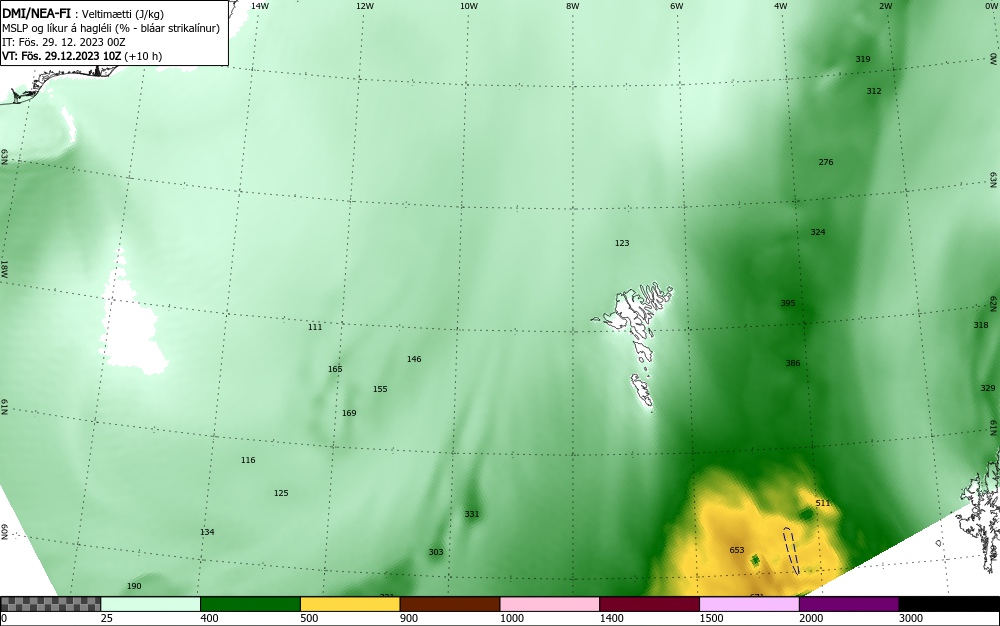The image size is (1000, 626).
Task: Select the value '395' on the map
Action: tap(788, 303)
